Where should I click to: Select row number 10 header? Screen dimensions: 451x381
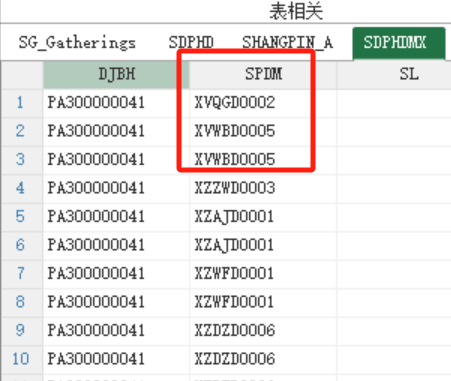21,359
